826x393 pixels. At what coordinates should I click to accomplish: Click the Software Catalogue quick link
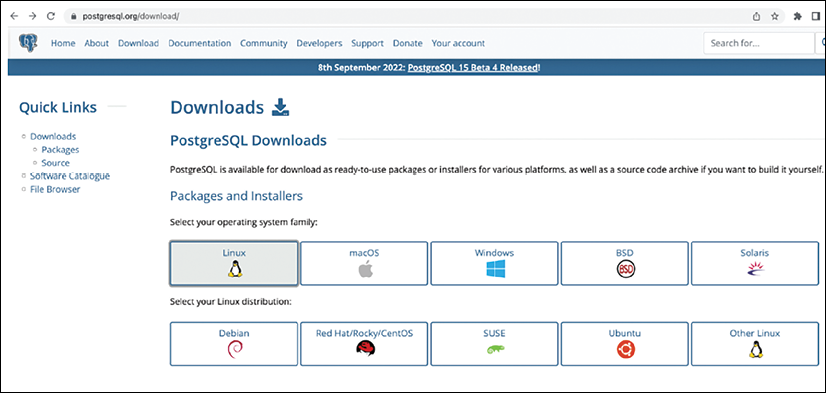coord(70,176)
